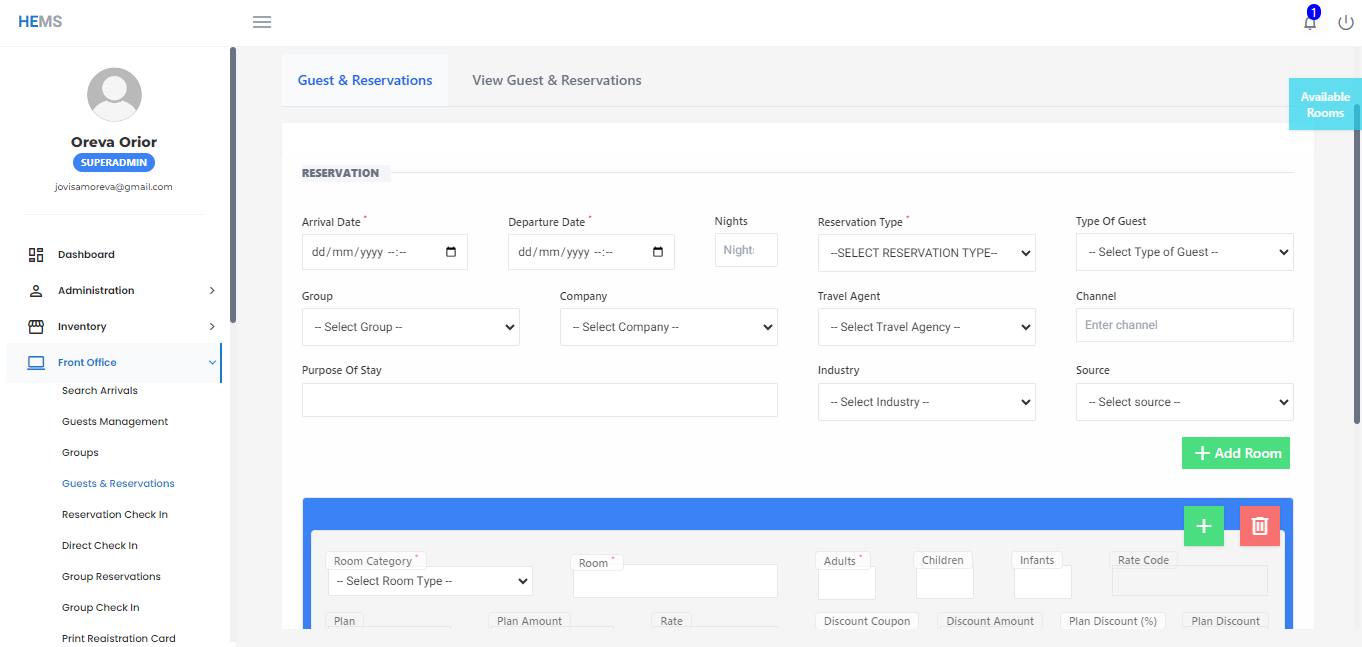Click the main page vertical scrollbar
This screenshot has width=1362, height=647.
tap(1357, 263)
